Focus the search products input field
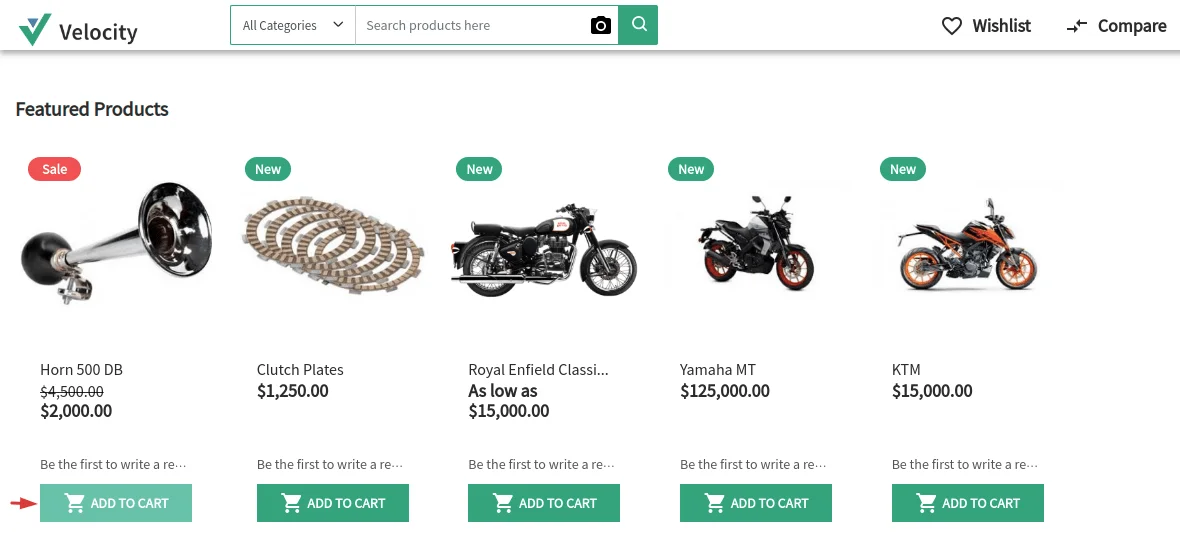This screenshot has width=1180, height=553. click(x=470, y=25)
